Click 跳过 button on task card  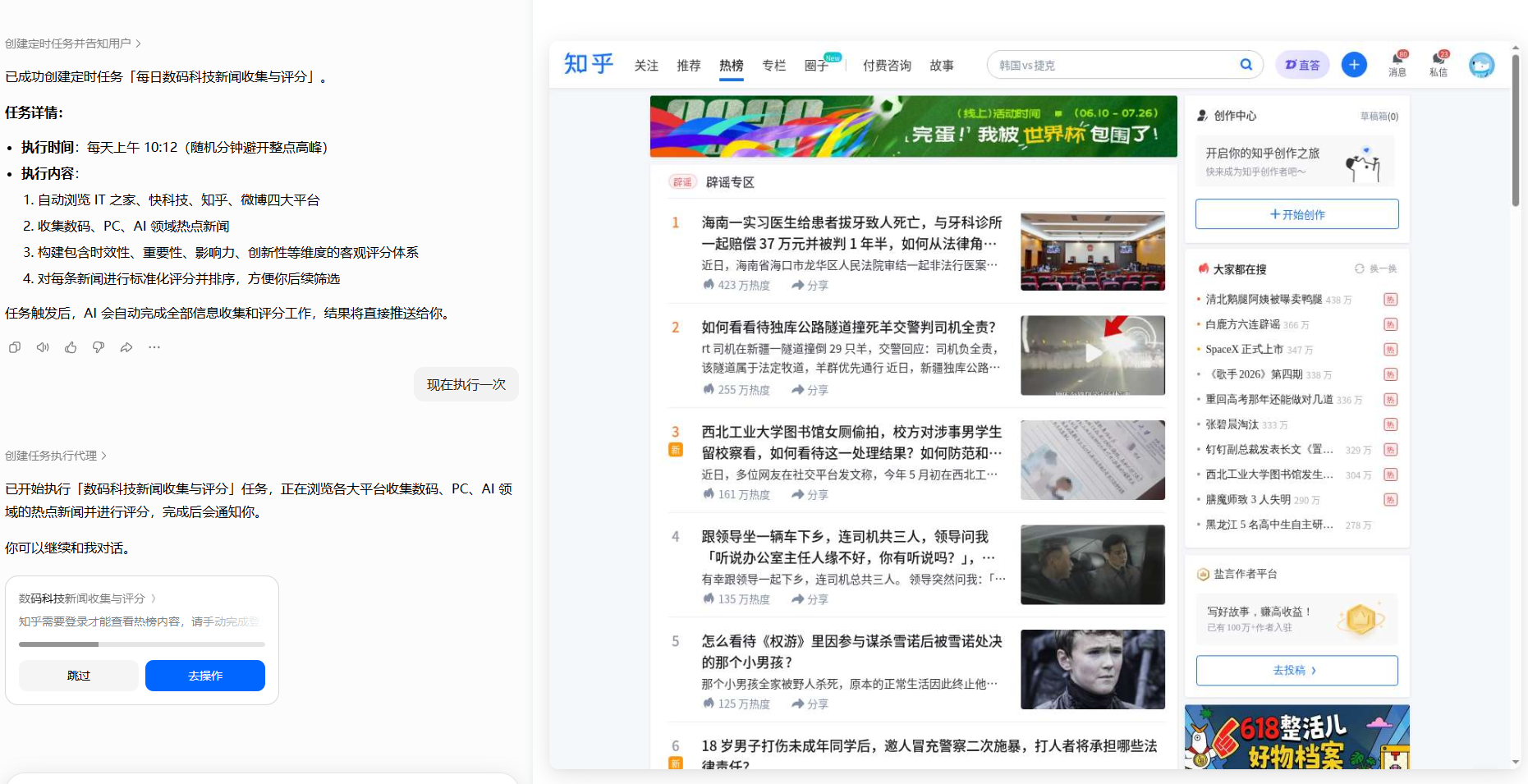pos(79,676)
